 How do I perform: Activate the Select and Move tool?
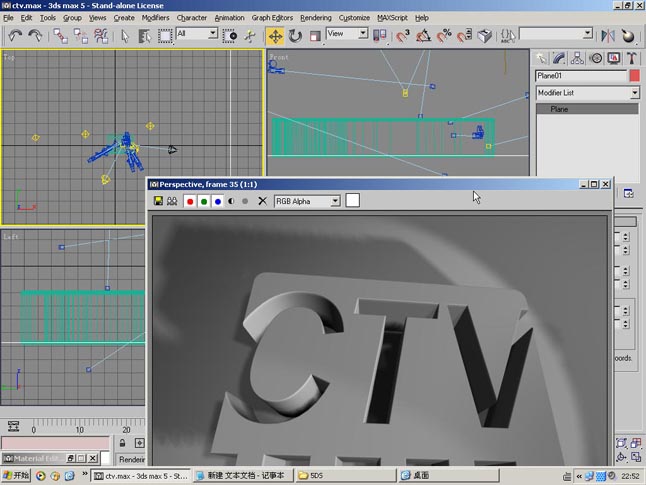pyautogui.click(x=275, y=36)
